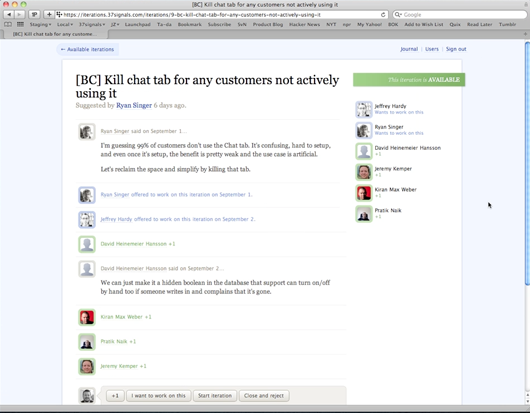The width and height of the screenshot is (530, 413).
Task: Click the browser forward arrow button
Action: click(19, 15)
